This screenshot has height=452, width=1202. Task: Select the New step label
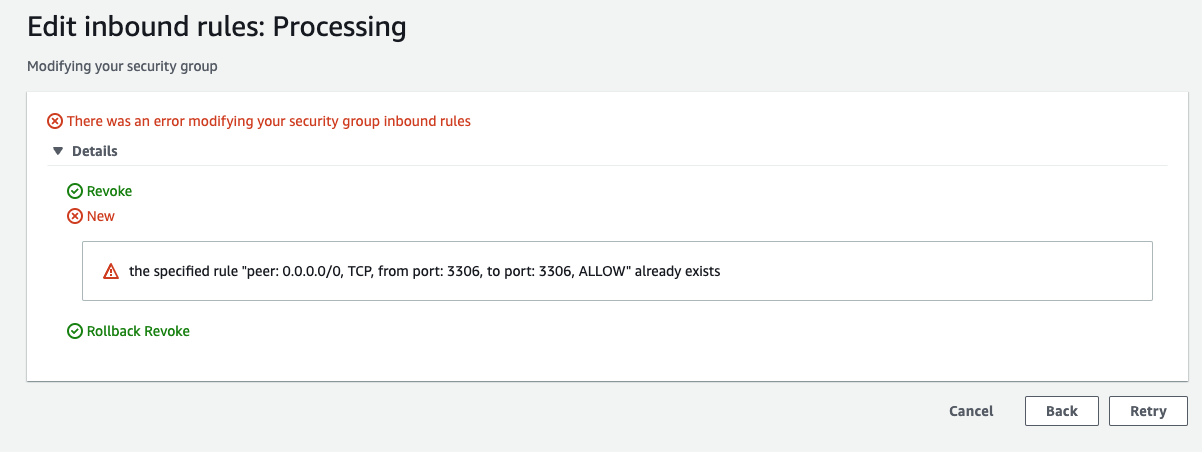click(101, 216)
